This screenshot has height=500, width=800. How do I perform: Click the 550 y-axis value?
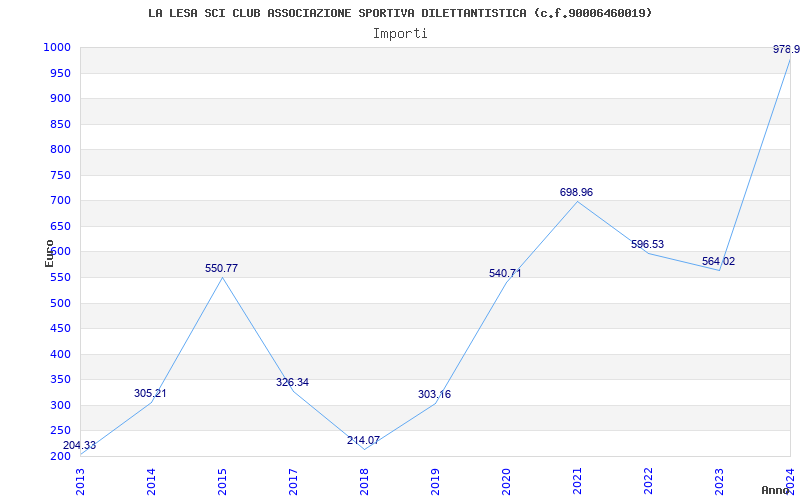pos(60,278)
